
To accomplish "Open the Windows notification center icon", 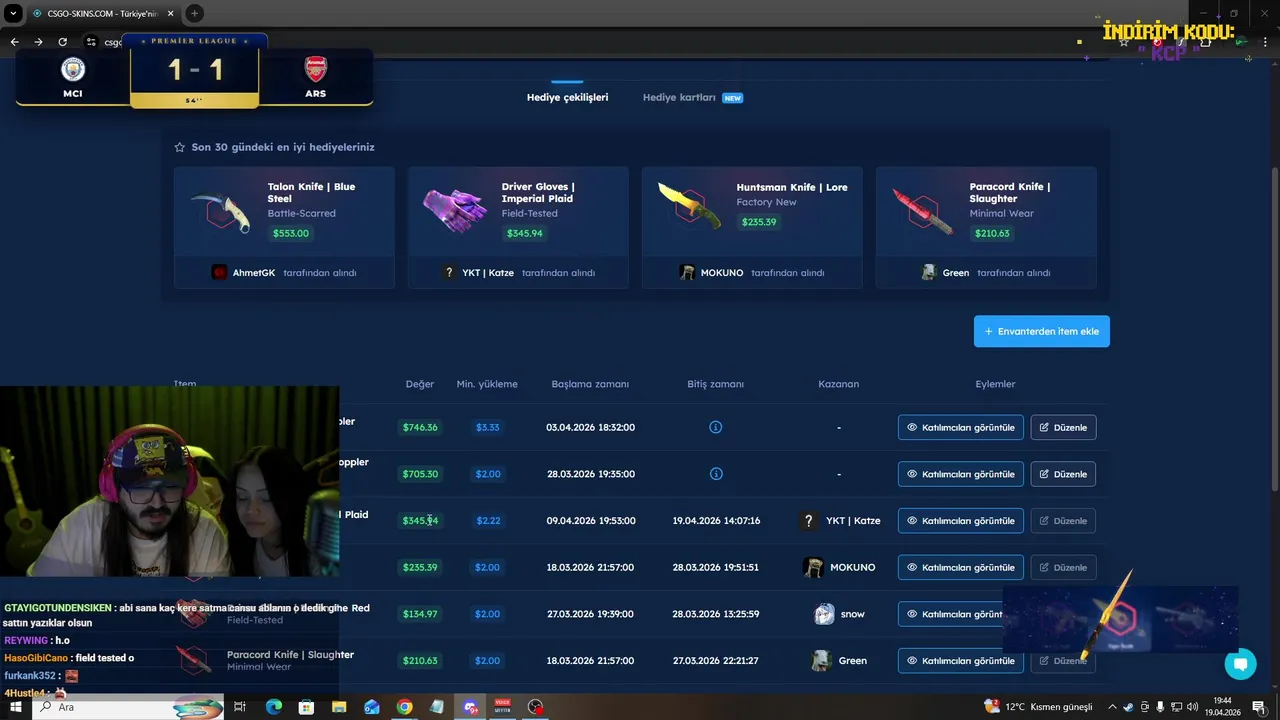I will (1259, 707).
